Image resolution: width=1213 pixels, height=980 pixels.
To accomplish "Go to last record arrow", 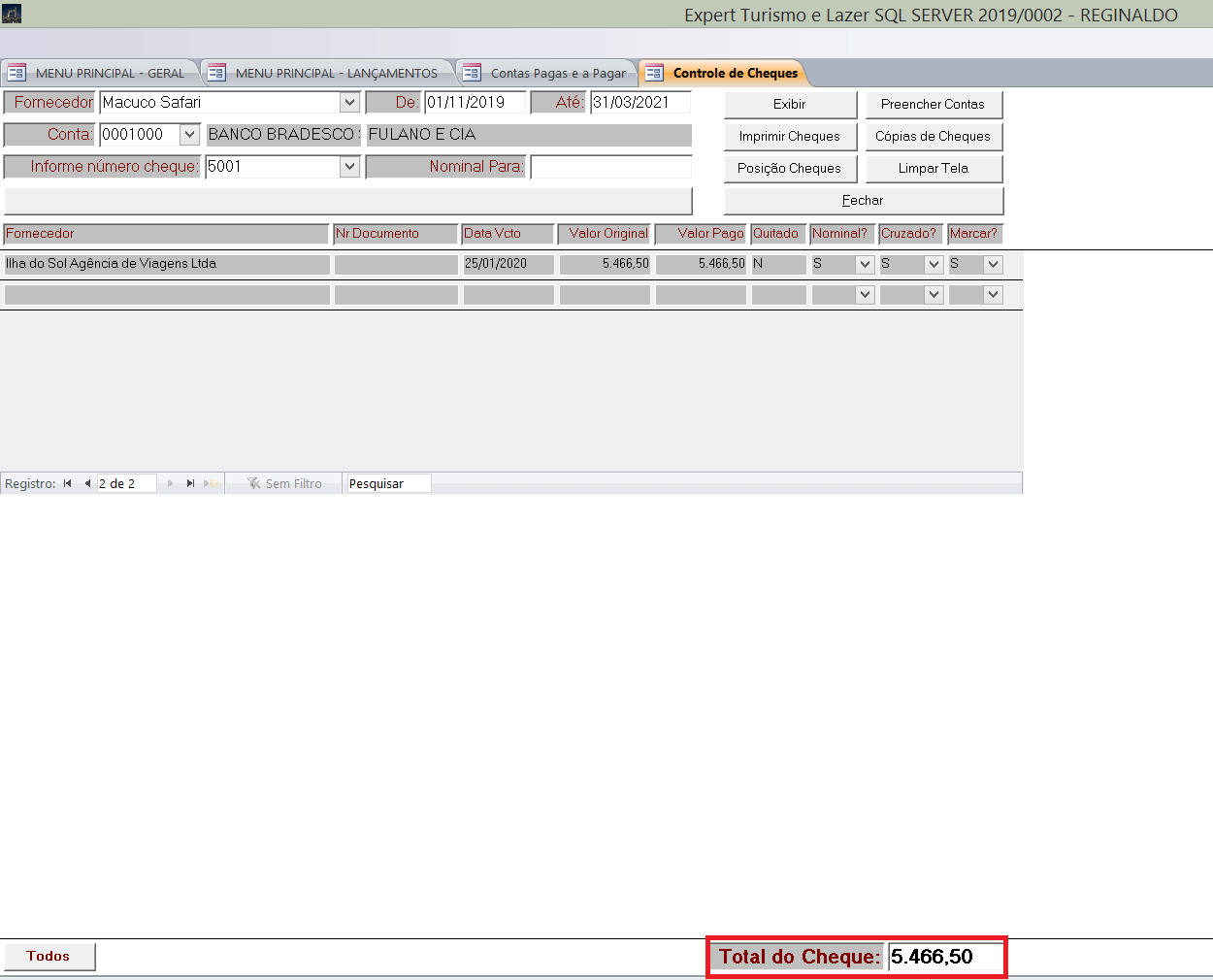I will pos(190,483).
